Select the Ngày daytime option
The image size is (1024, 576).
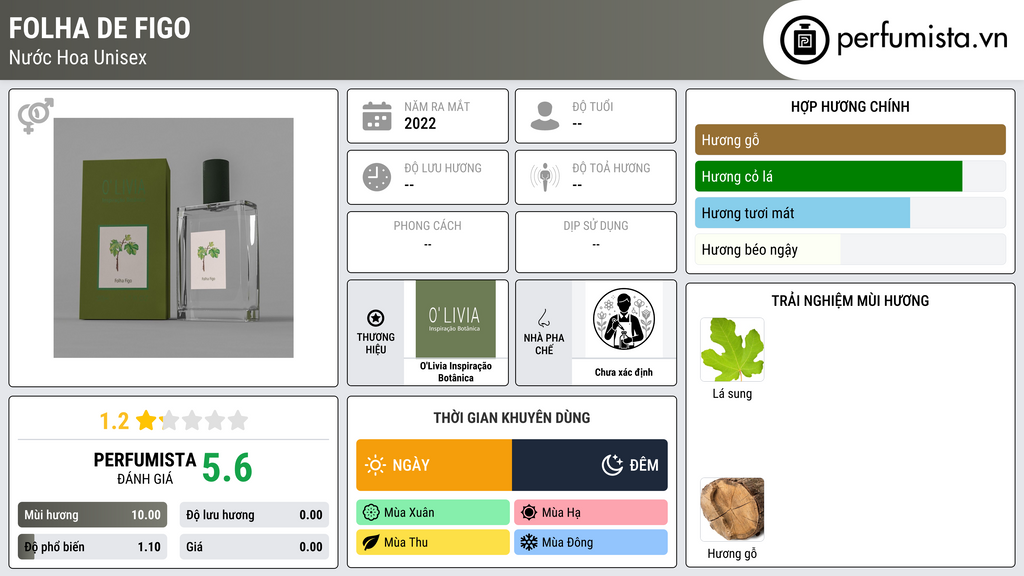434,465
